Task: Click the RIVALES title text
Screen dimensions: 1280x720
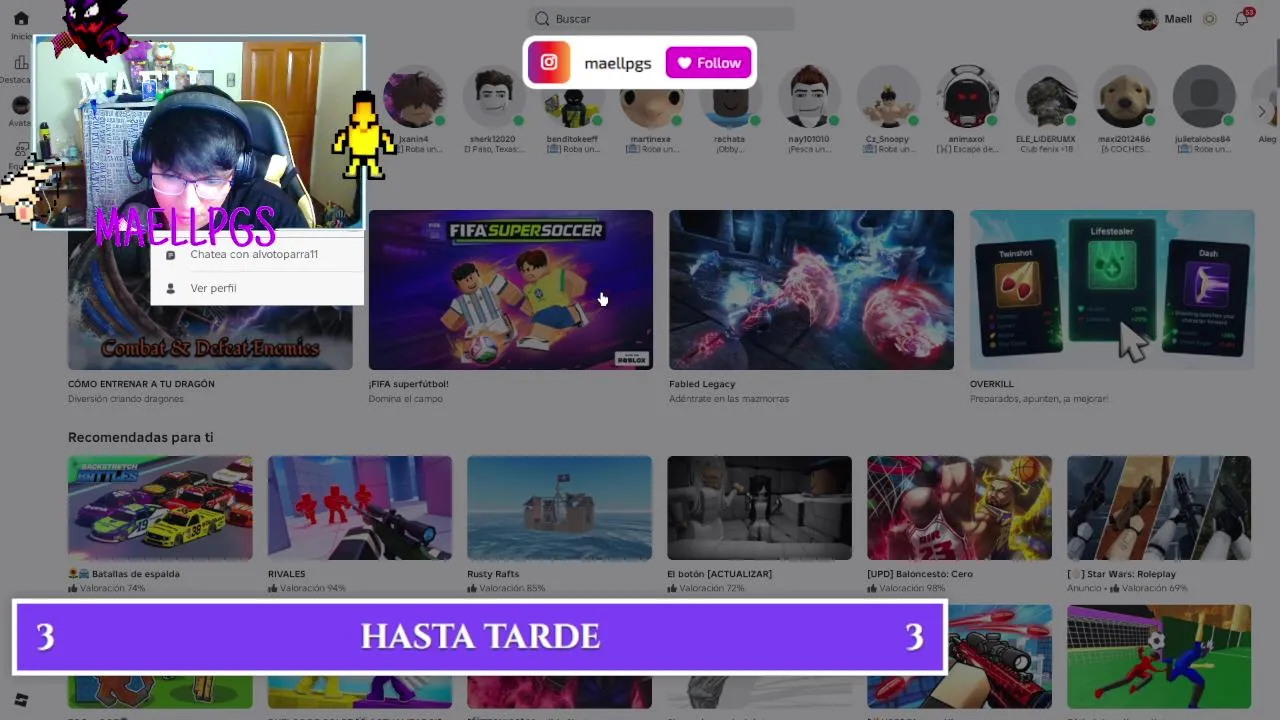Action: pos(287,574)
